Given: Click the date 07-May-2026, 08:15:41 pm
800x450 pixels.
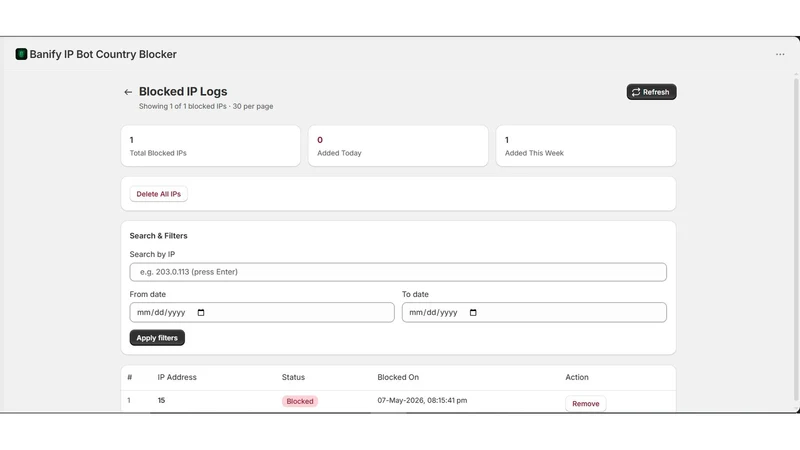Looking at the screenshot, I should pos(422,401).
